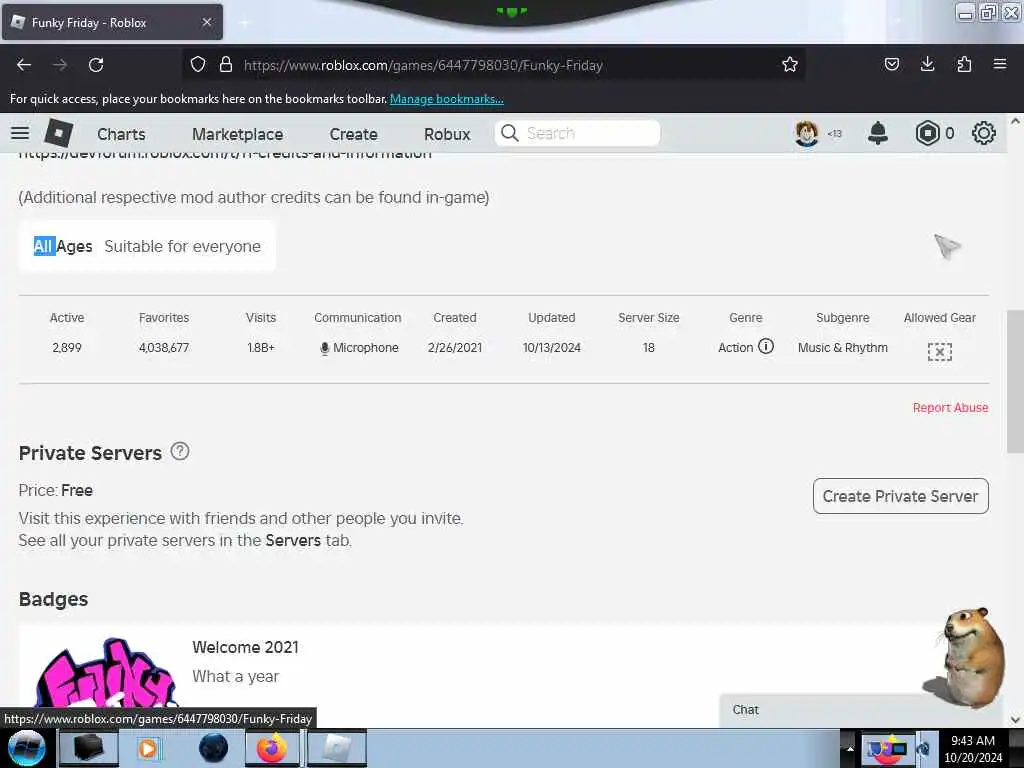
Task: Close the Funky Friday browser tab
Action: (x=206, y=22)
